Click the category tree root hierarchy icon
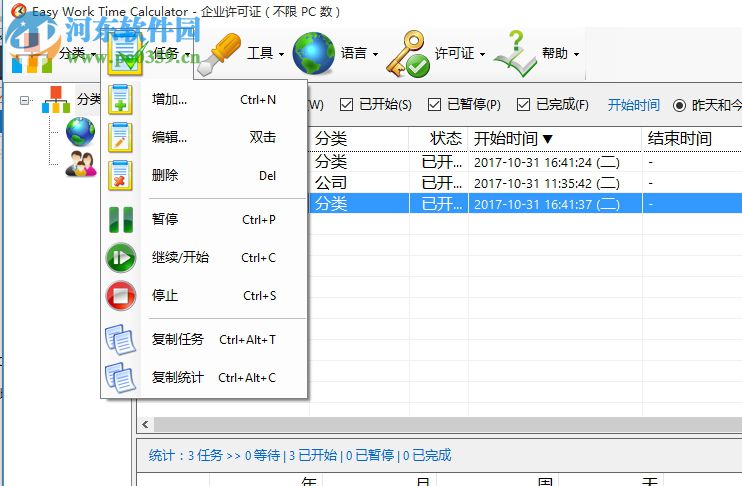The width and height of the screenshot is (742, 486). [56, 100]
